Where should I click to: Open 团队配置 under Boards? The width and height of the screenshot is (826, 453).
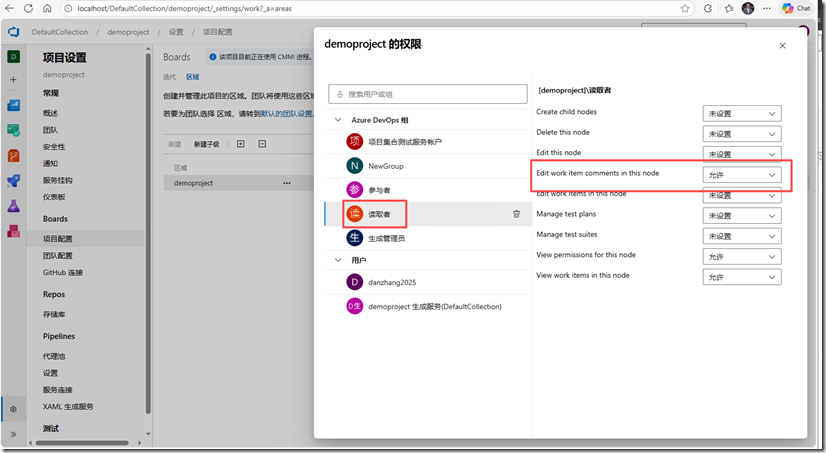pyautogui.click(x=58, y=255)
